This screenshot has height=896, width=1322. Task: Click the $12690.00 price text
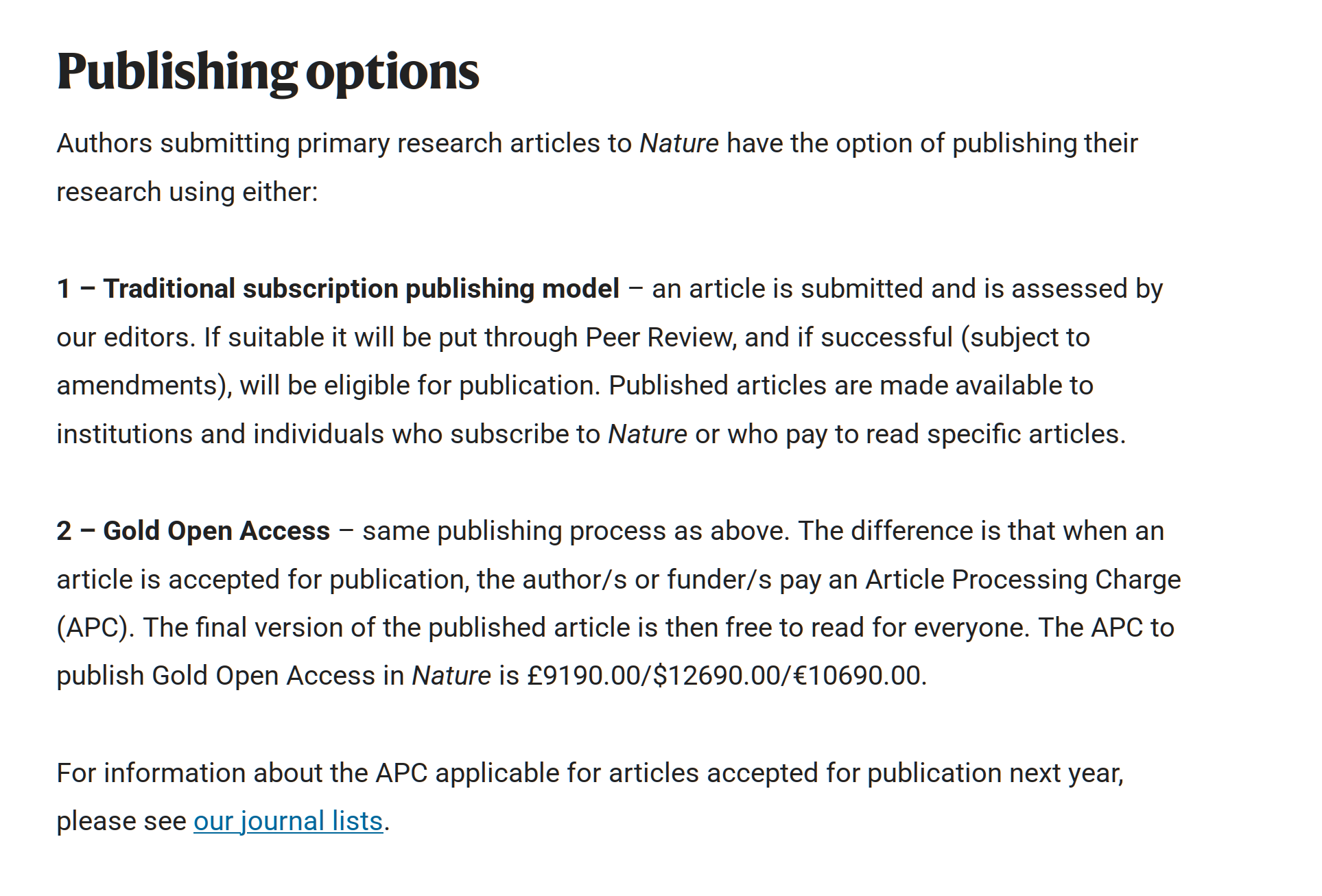click(x=716, y=676)
